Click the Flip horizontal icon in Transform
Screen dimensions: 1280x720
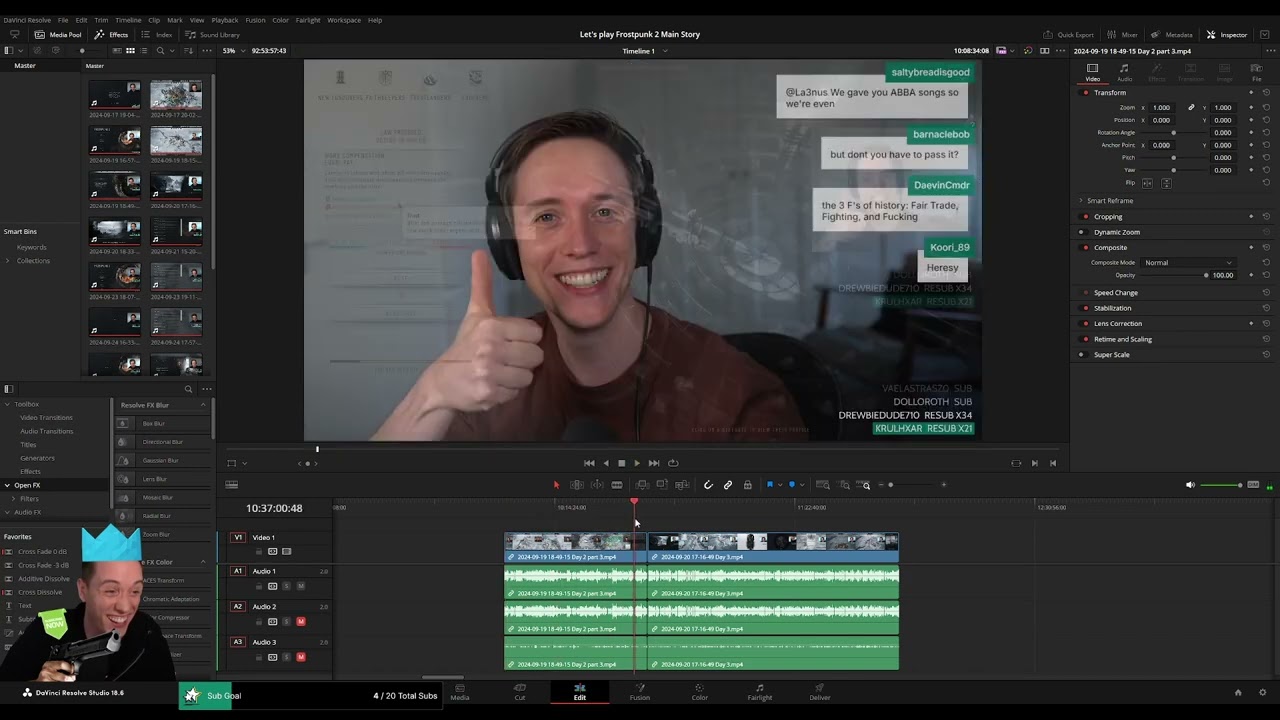(1147, 183)
